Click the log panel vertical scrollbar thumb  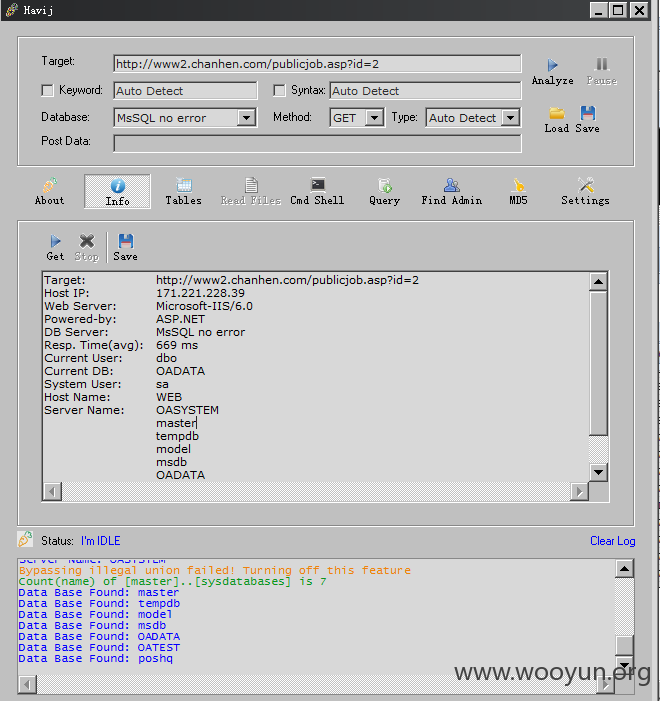pos(624,645)
